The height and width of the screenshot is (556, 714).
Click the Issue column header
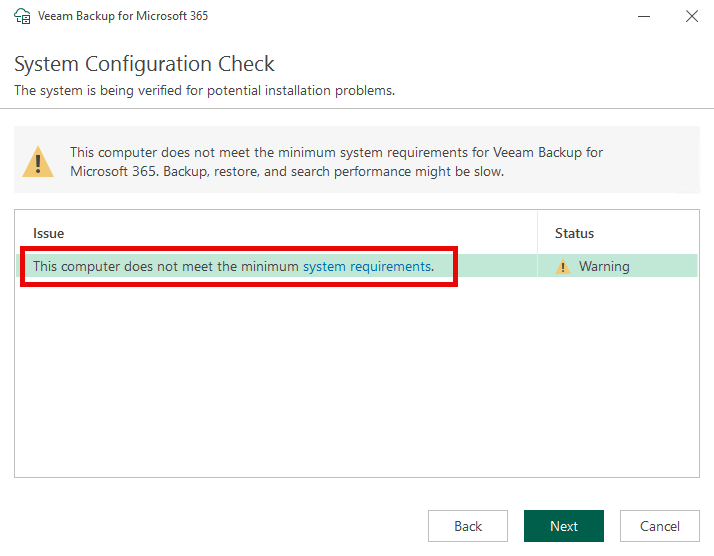49,233
